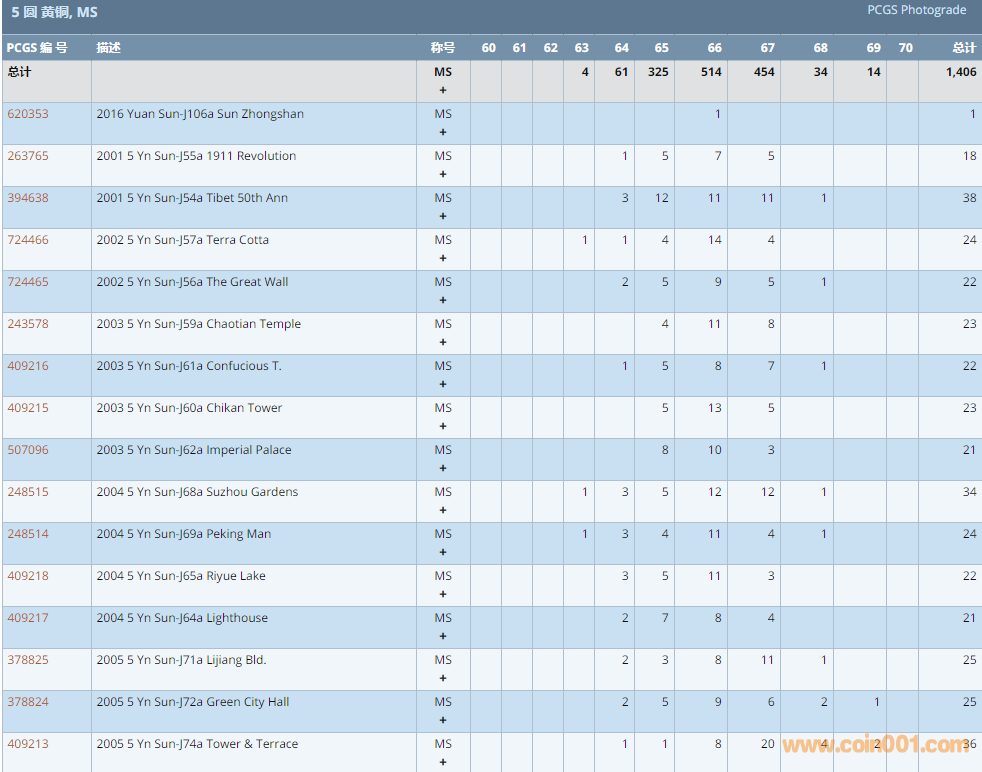The height and width of the screenshot is (772, 982).
Task: Click the 5 圆 黄铜, MS section header
Action: (x=55, y=13)
